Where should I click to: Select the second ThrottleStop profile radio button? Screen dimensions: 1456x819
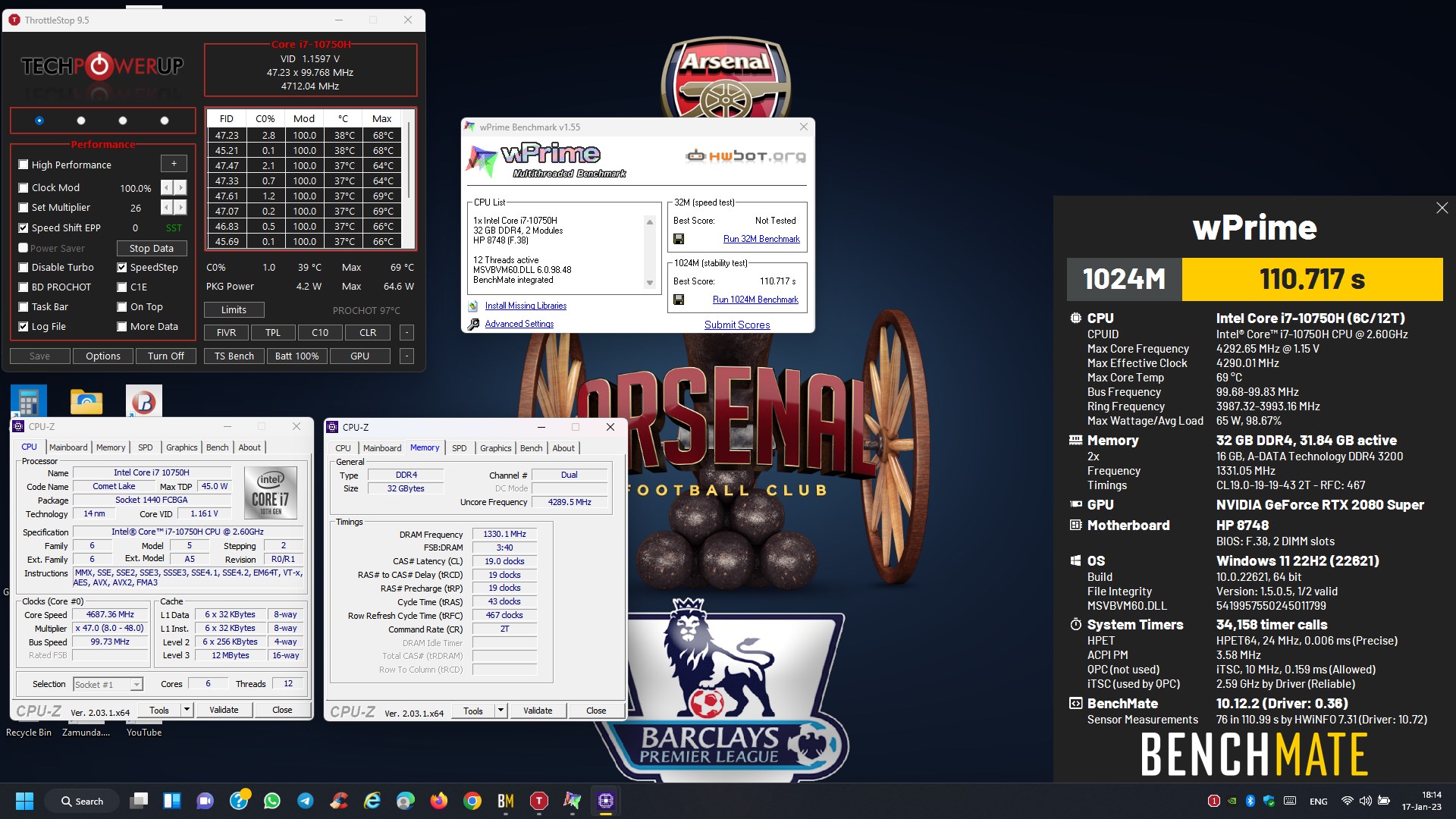81,121
